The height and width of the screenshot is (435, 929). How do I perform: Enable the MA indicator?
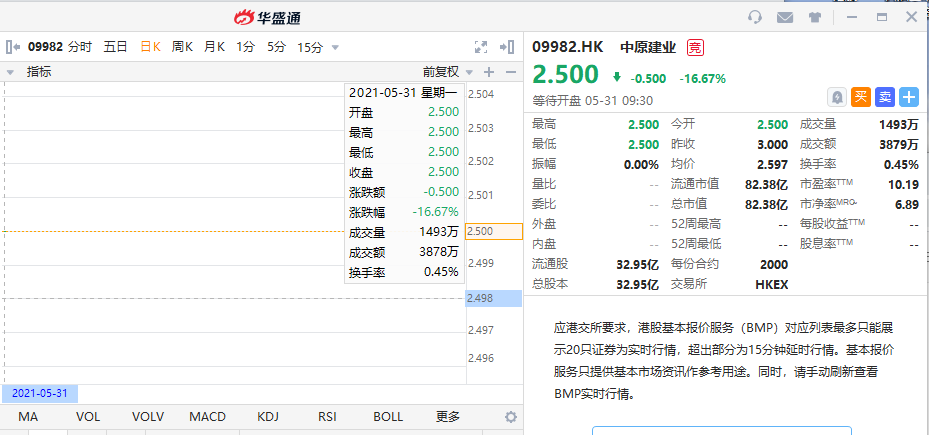coord(28,417)
